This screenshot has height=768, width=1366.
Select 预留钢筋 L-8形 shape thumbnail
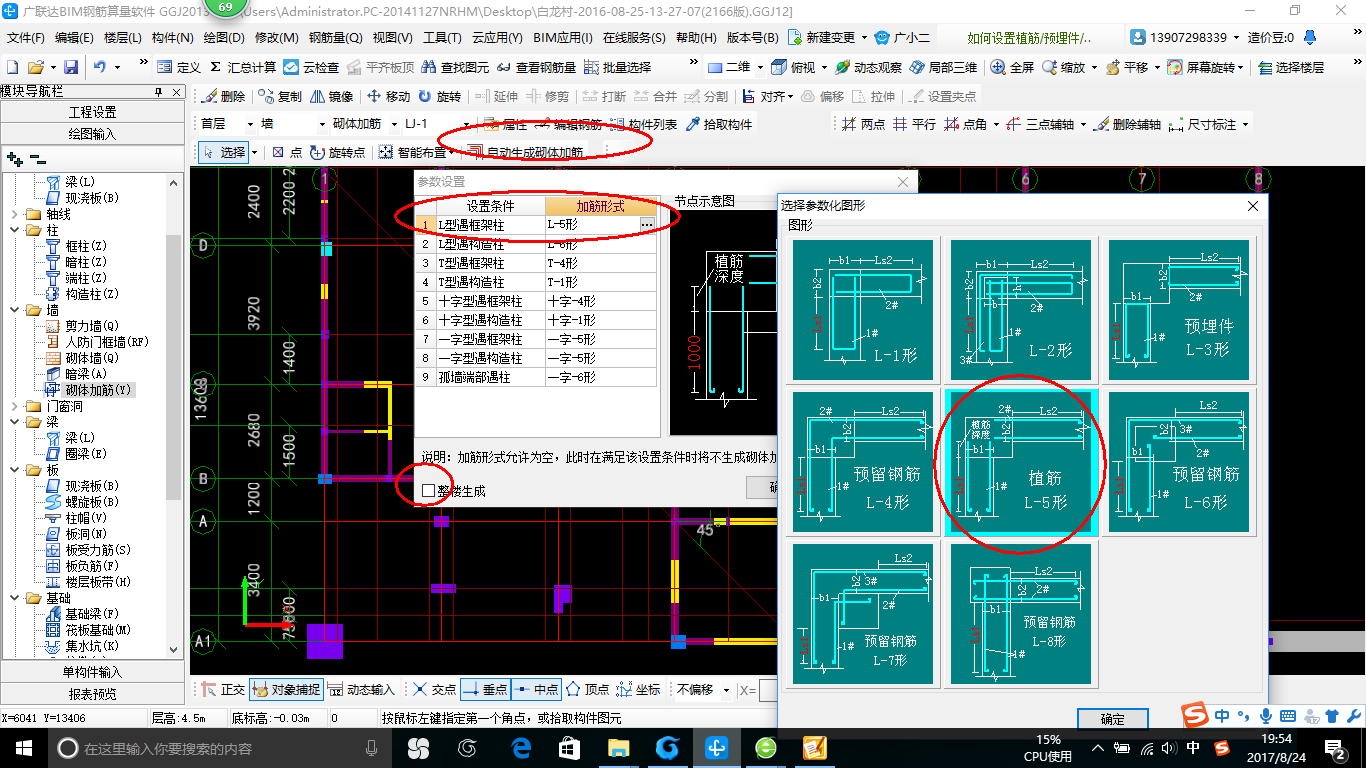point(1021,615)
